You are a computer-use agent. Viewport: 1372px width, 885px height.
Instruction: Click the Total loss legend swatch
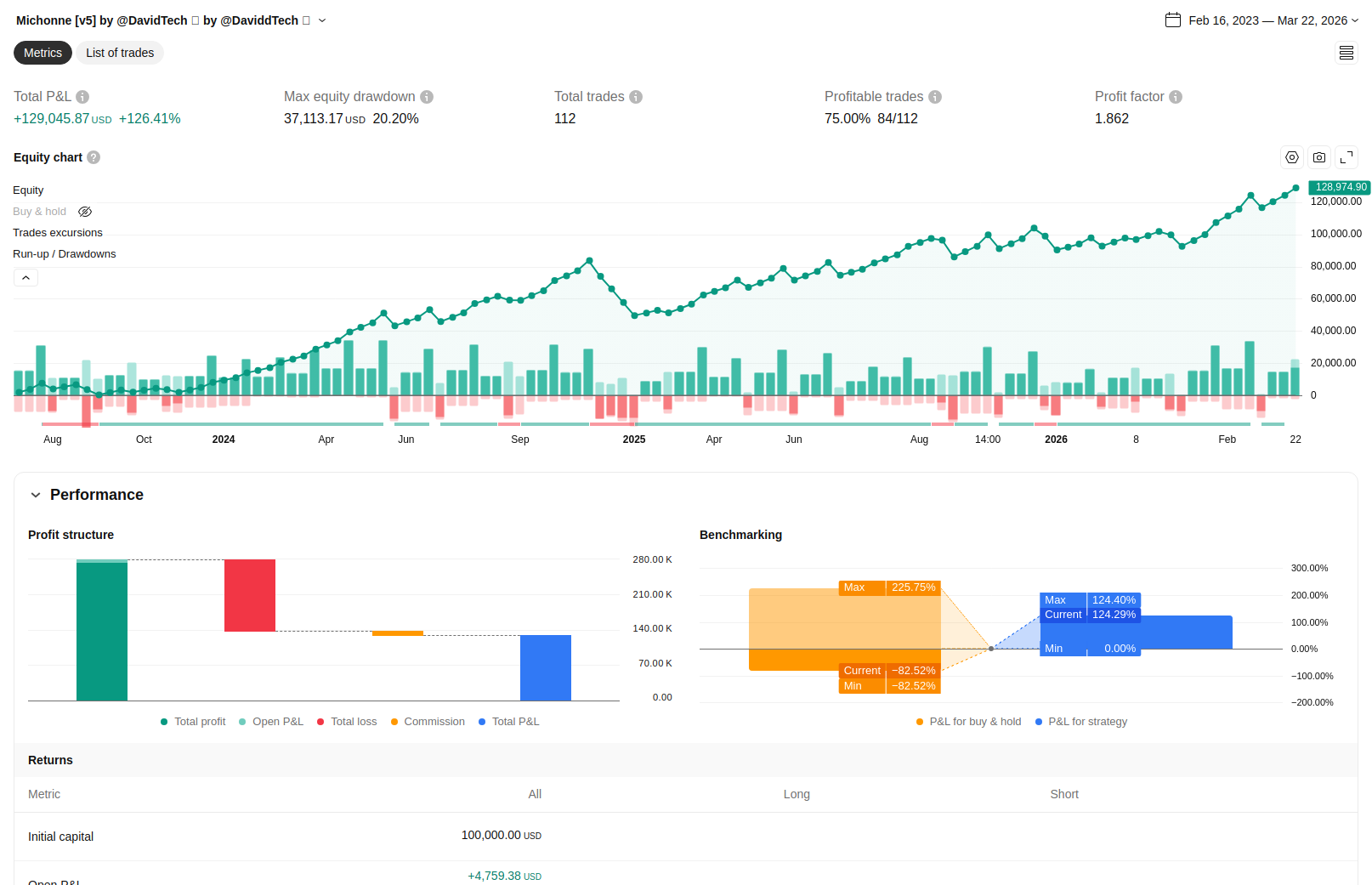[320, 722]
